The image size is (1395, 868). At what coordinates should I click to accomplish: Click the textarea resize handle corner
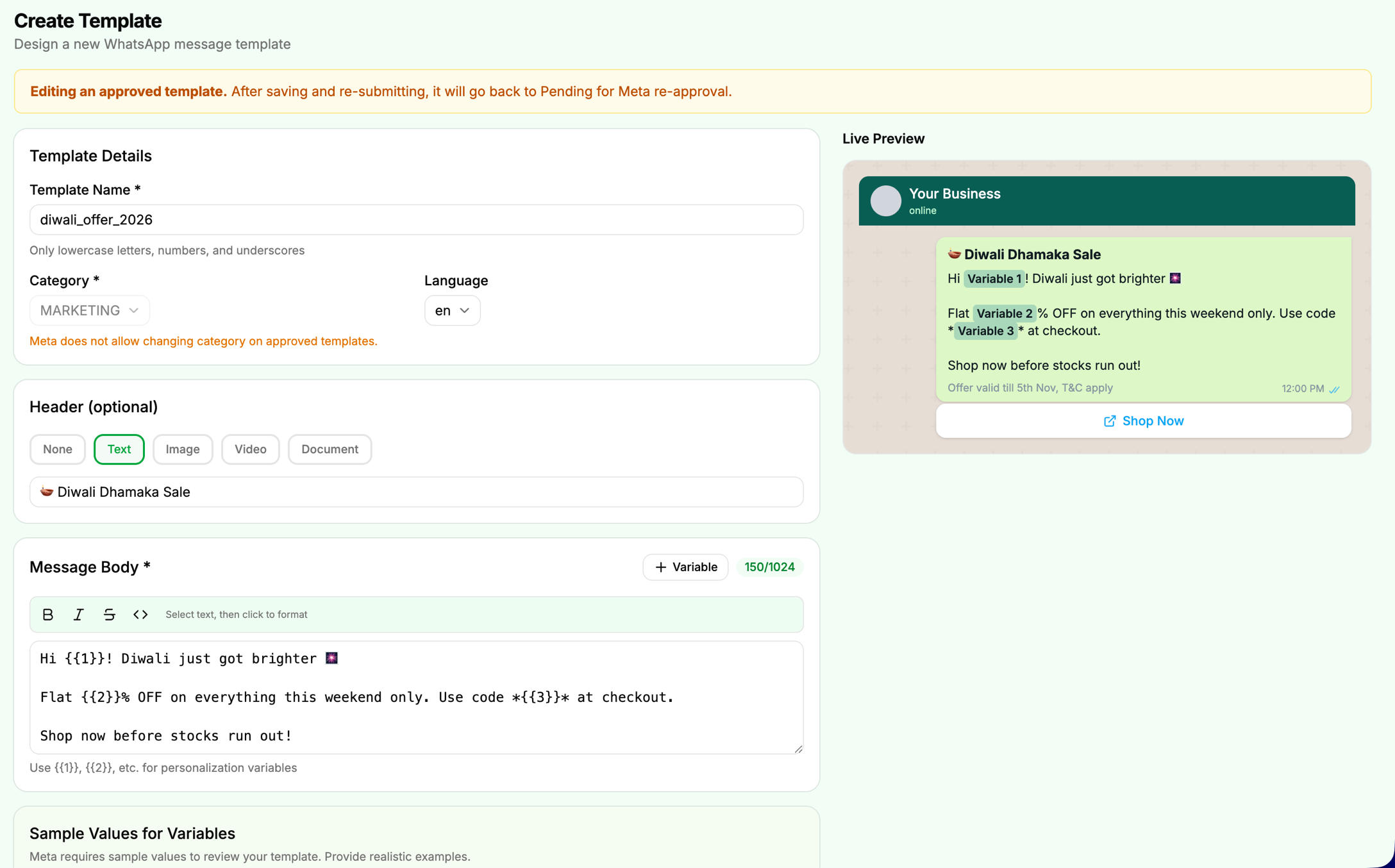point(798,749)
